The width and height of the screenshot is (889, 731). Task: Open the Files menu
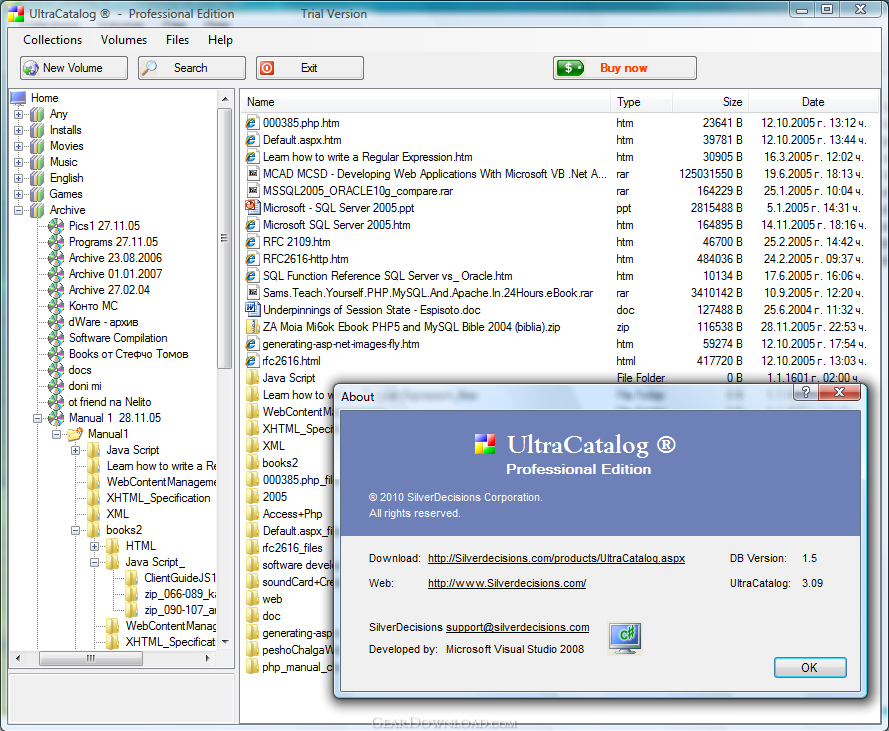click(x=177, y=40)
